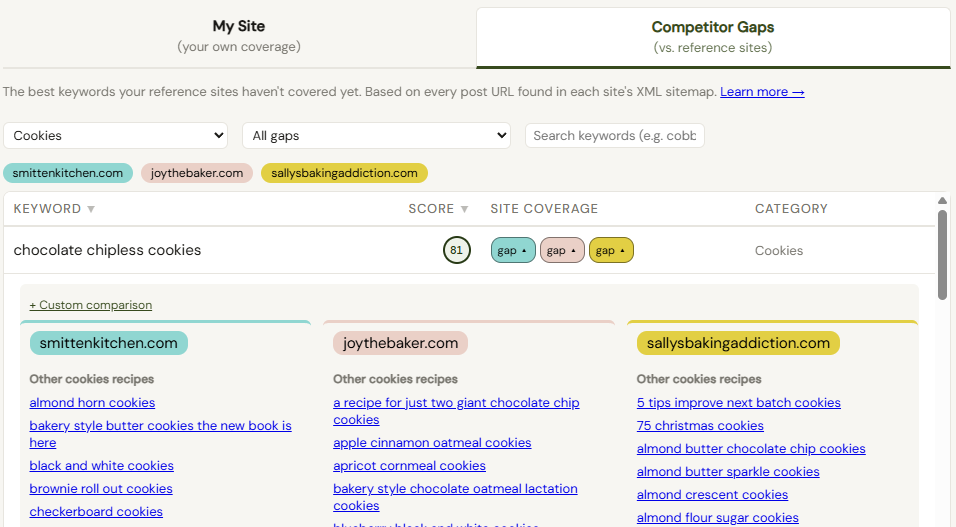Toggle the joythebaker.com filter chip

tap(197, 173)
